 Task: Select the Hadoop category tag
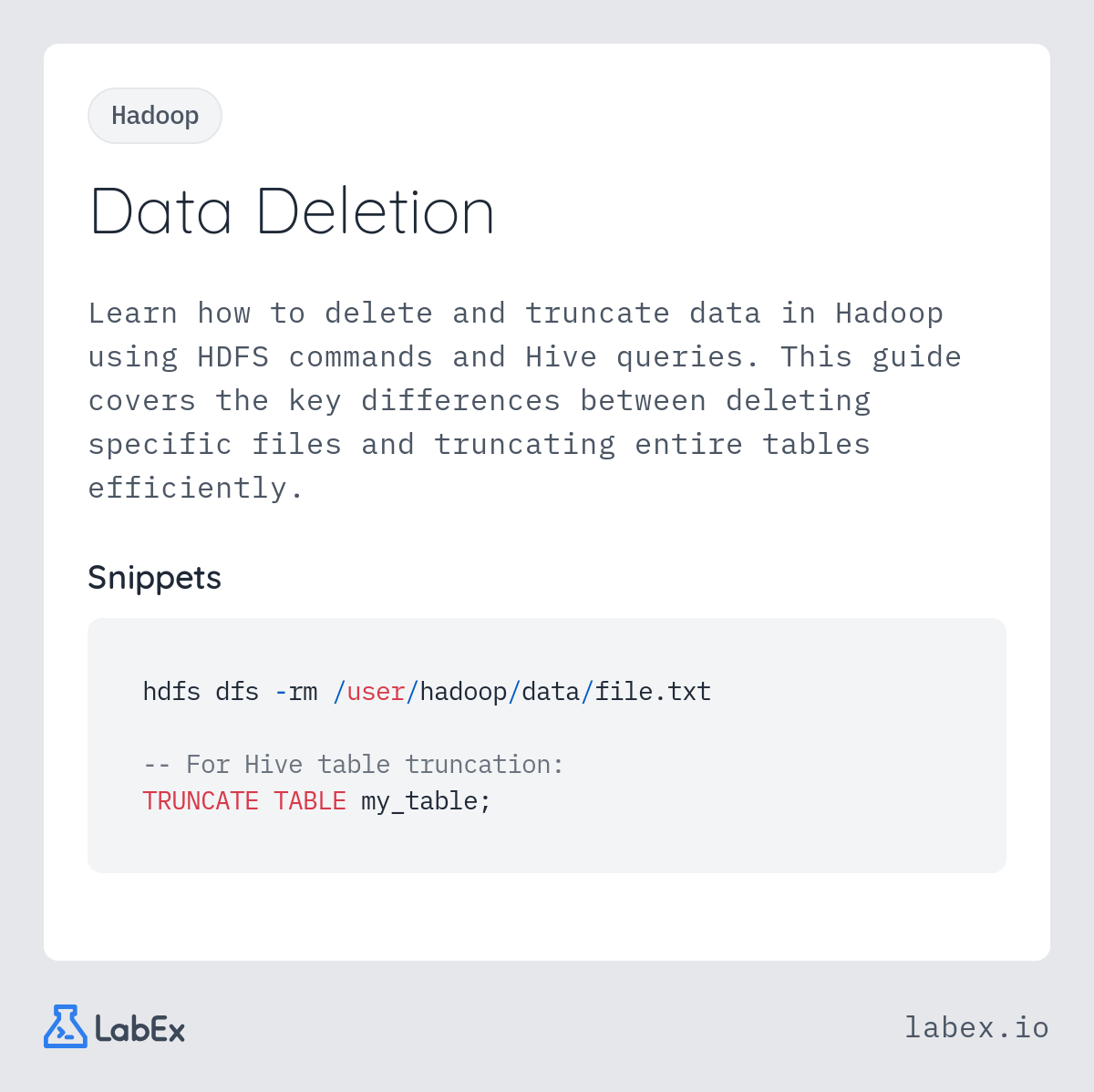[x=155, y=116]
